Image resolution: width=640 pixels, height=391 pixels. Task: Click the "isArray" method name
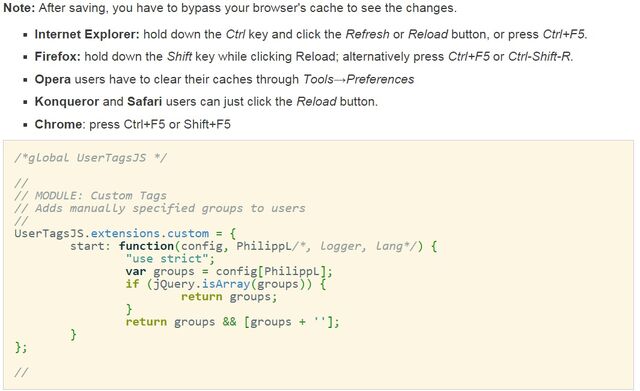point(226,284)
